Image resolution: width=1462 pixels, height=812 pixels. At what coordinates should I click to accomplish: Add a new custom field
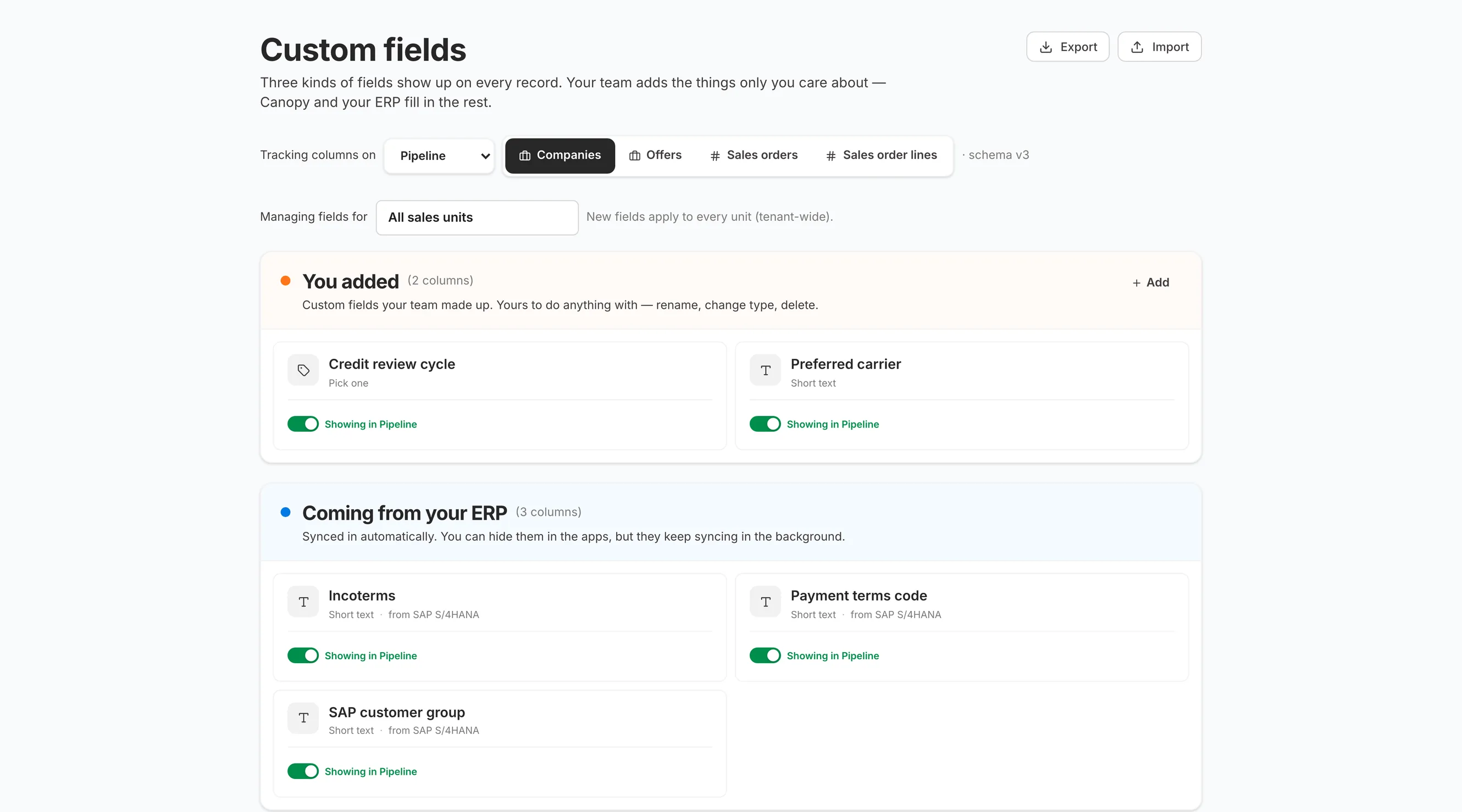pos(1150,282)
